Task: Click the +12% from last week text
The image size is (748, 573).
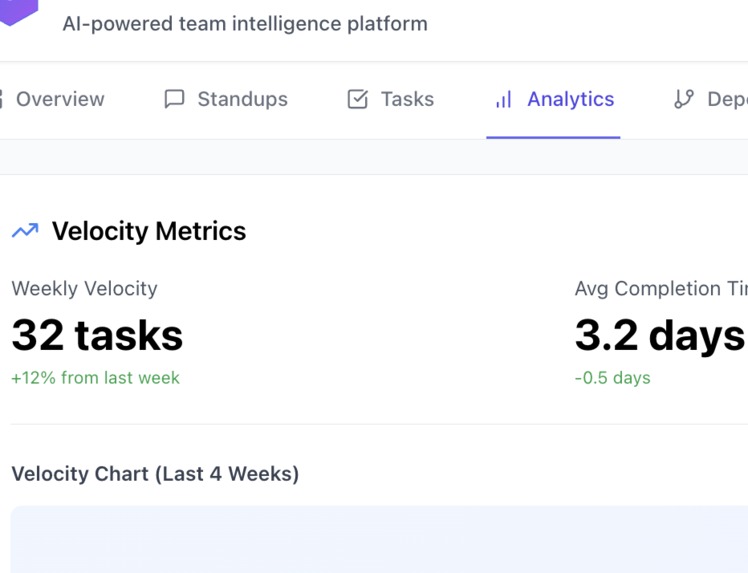Action: (96, 378)
